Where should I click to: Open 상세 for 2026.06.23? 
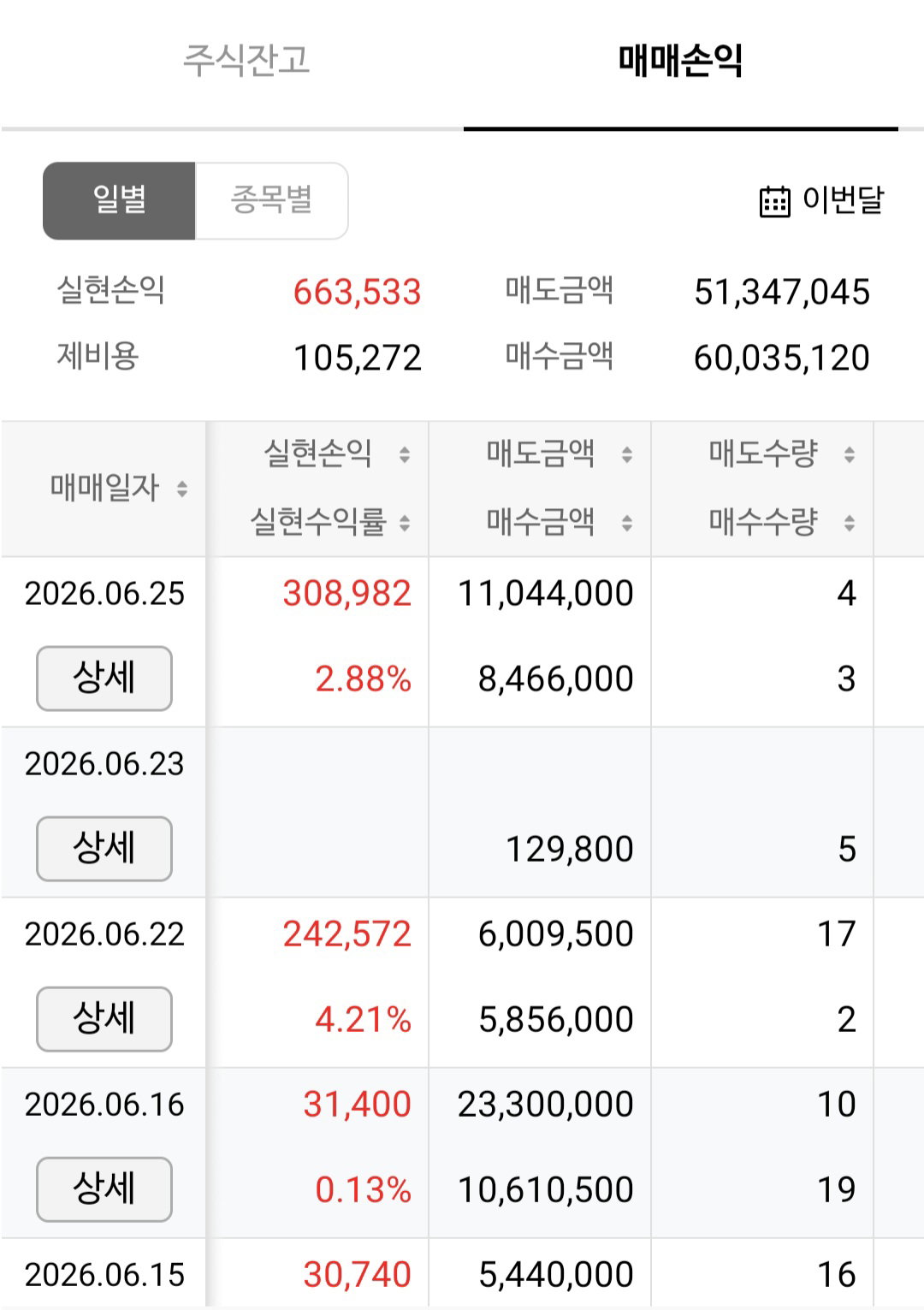coord(104,849)
